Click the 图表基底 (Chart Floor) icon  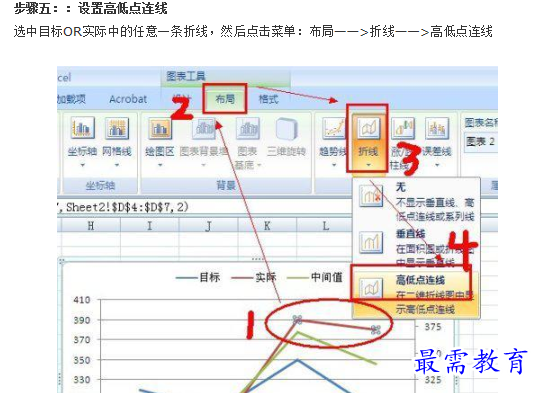click(x=247, y=128)
